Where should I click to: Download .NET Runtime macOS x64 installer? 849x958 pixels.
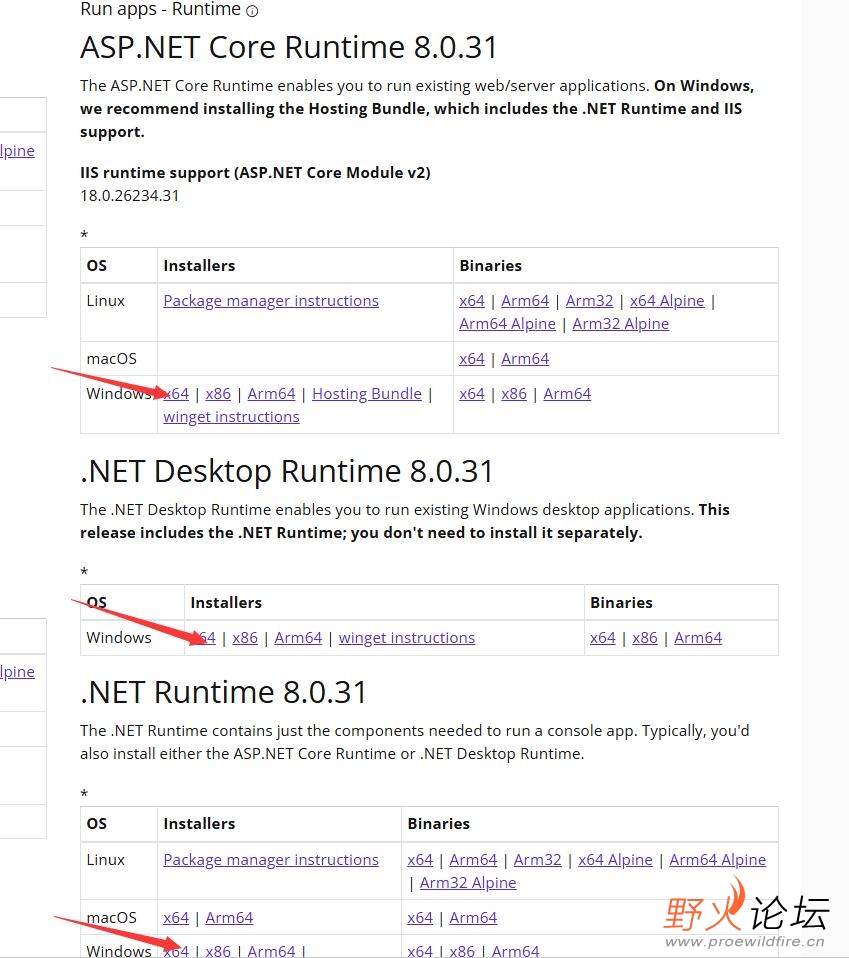[x=176, y=918]
